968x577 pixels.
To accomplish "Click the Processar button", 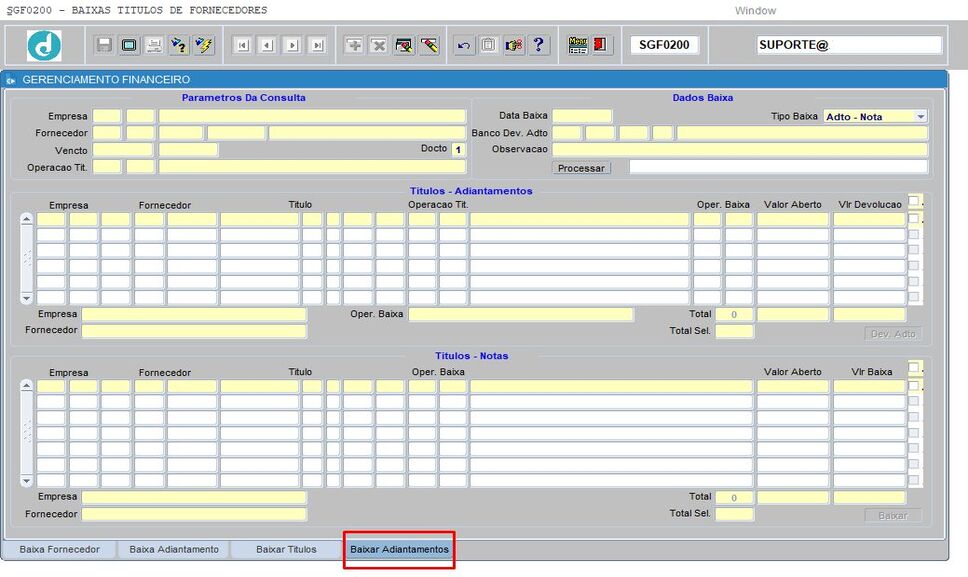I will [581, 168].
